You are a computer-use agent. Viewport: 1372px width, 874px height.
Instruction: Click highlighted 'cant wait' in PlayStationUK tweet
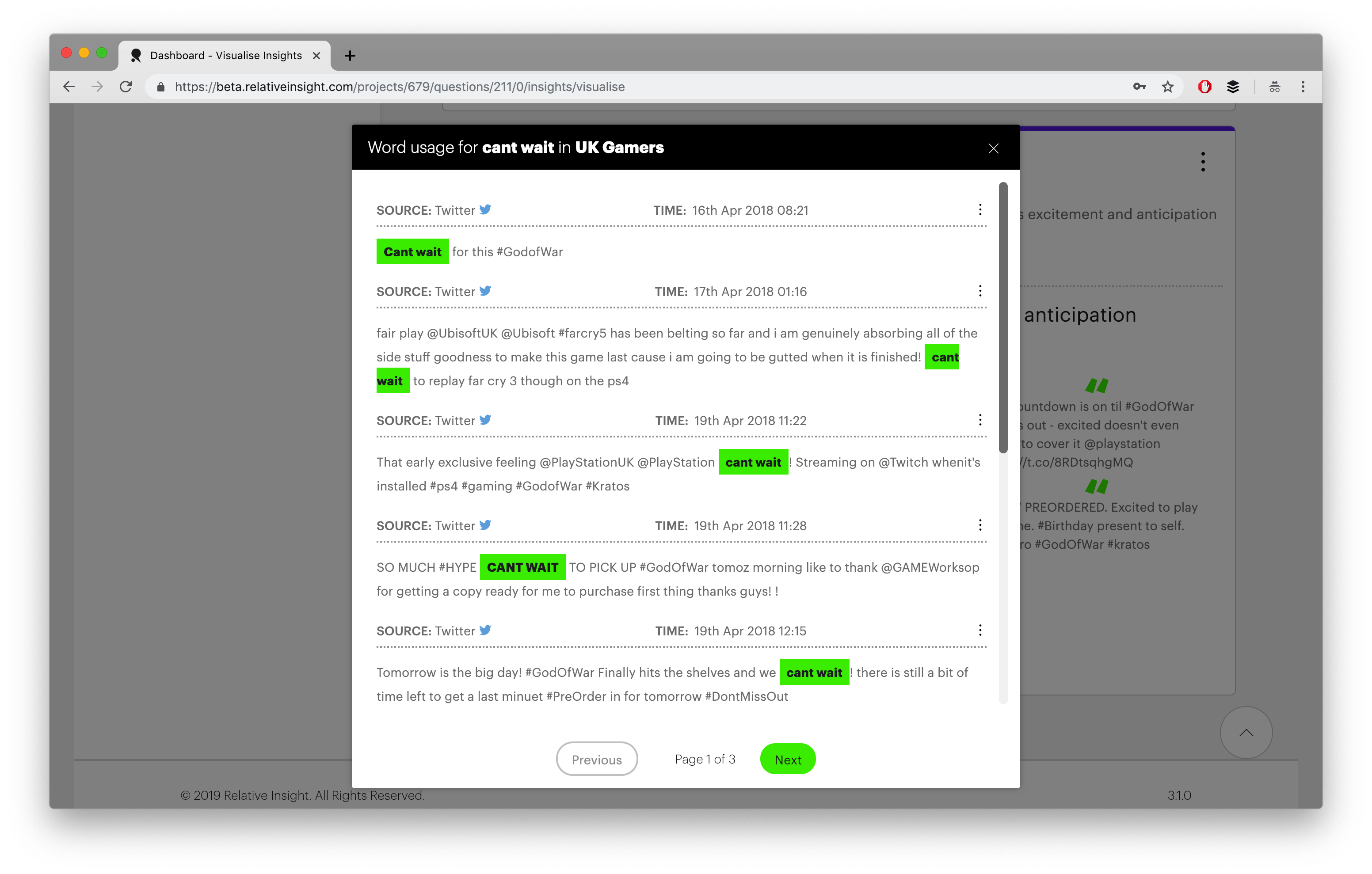753,462
